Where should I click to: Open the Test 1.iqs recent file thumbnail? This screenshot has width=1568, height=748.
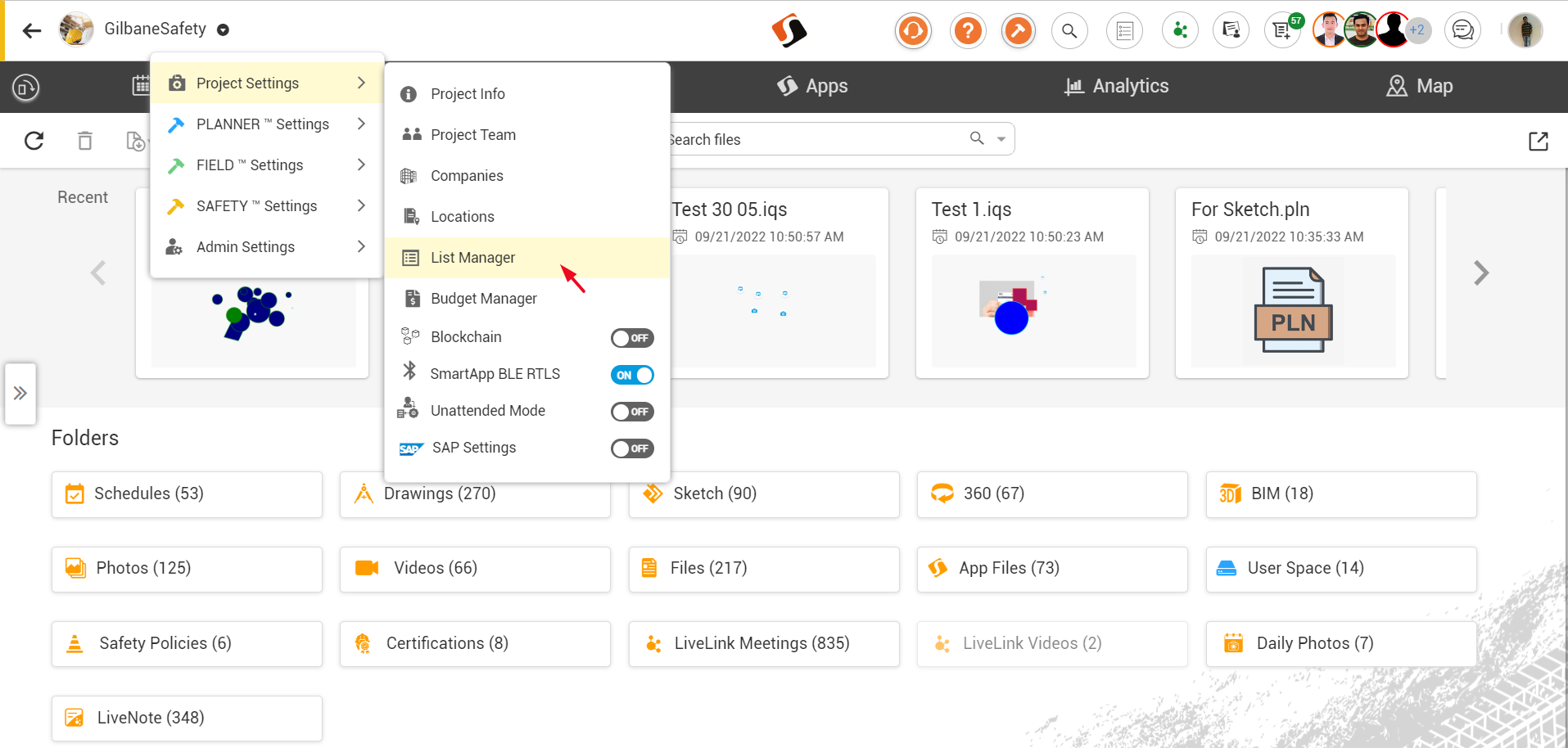coord(1033,311)
